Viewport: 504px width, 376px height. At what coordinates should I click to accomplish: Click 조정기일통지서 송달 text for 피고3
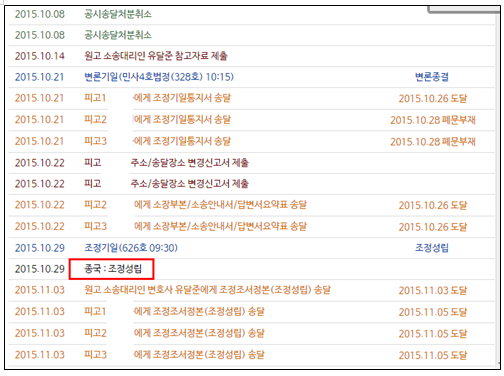[191, 141]
